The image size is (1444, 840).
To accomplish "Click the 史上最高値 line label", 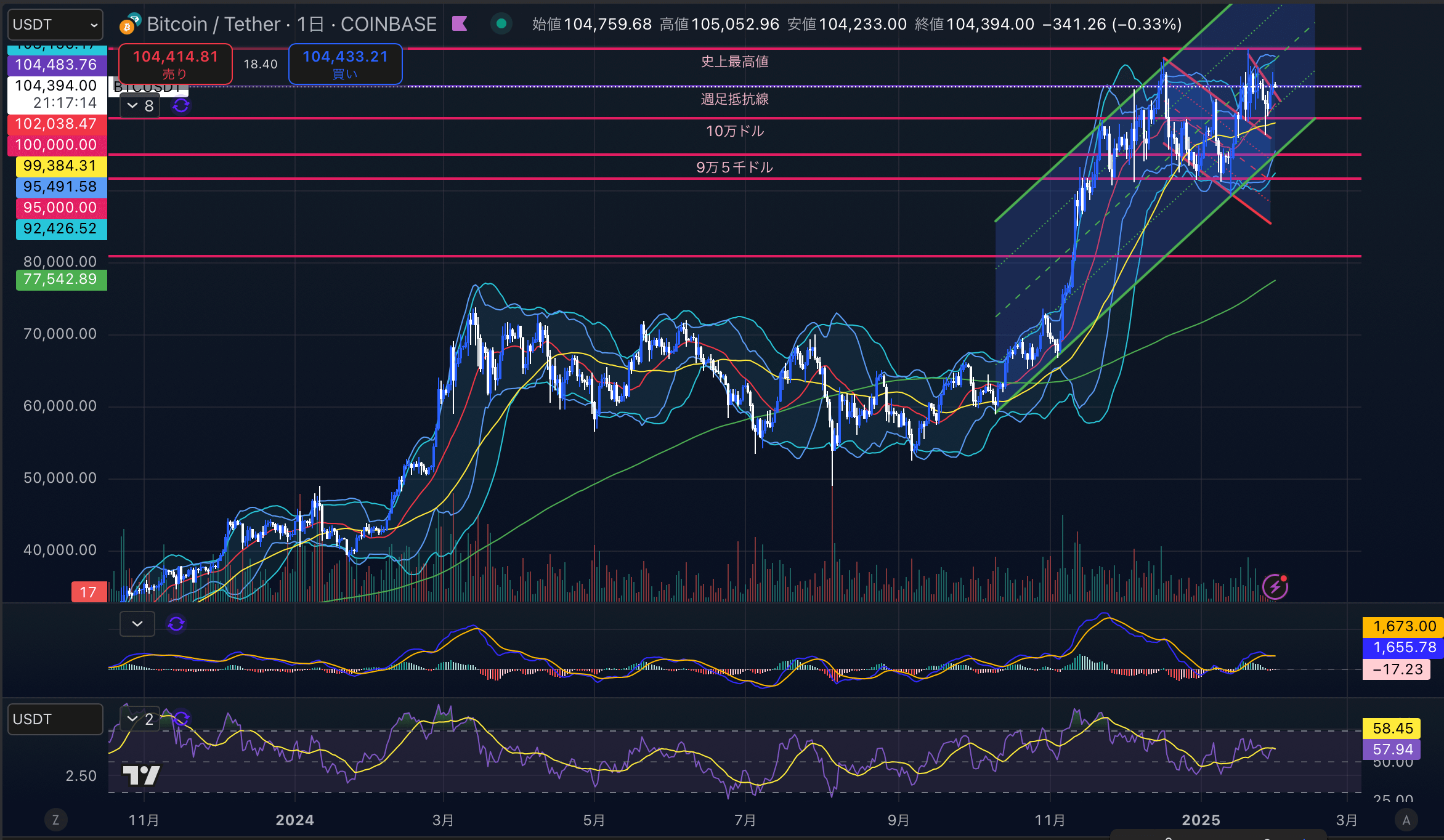I will (x=734, y=62).
